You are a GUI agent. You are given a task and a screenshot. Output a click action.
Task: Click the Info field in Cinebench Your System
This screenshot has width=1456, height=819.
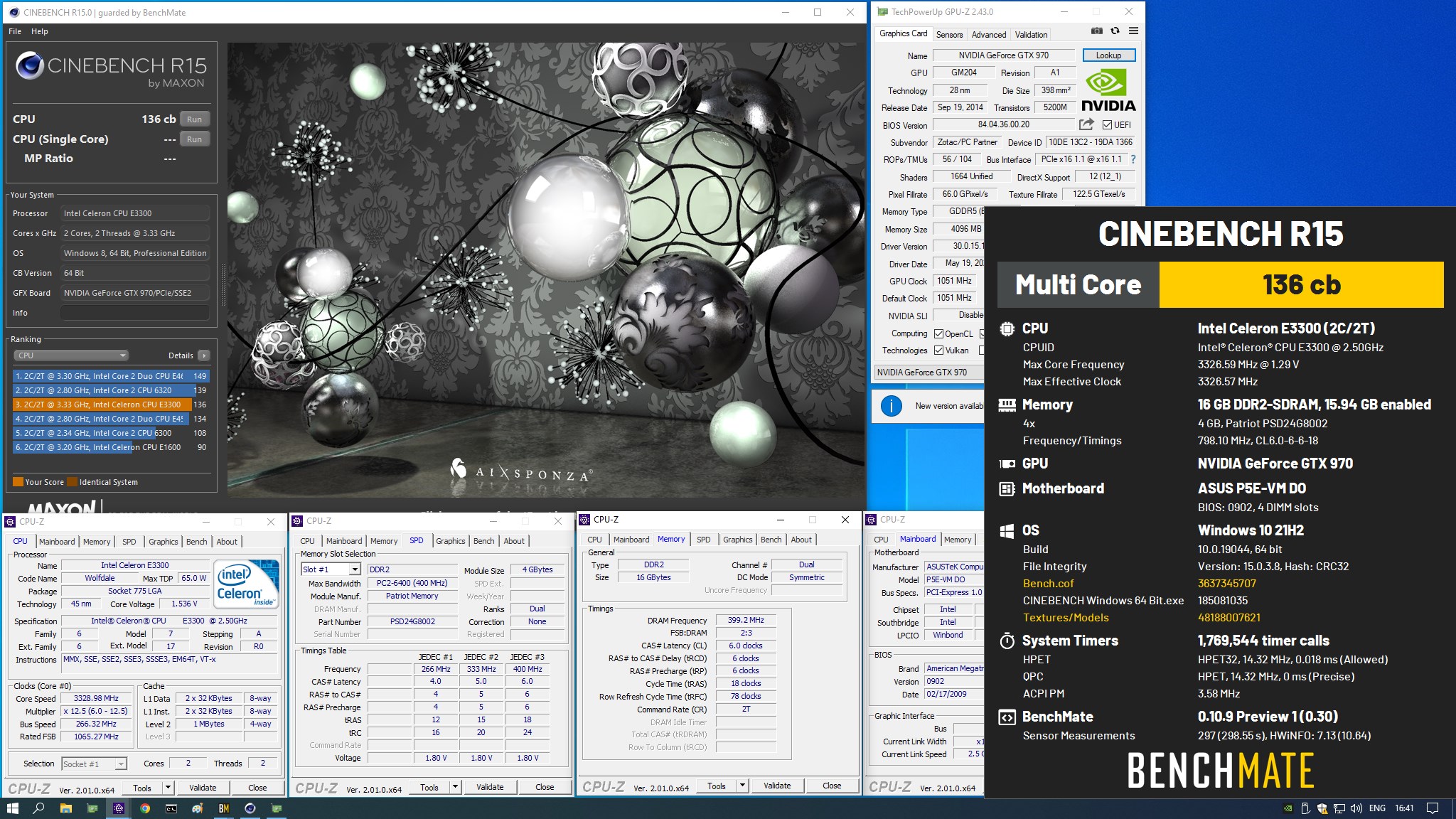135,313
